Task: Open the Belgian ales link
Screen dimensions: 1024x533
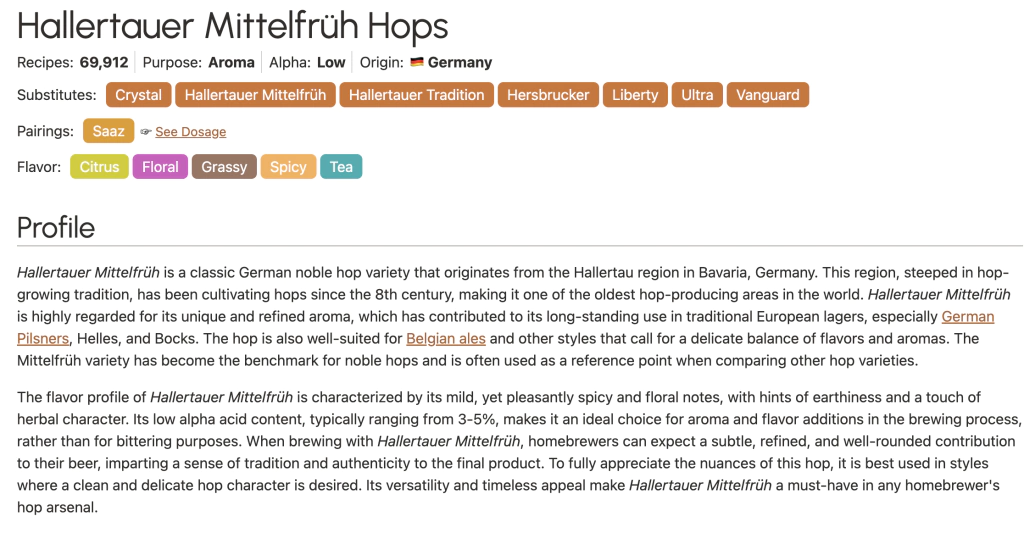Action: 445,338
